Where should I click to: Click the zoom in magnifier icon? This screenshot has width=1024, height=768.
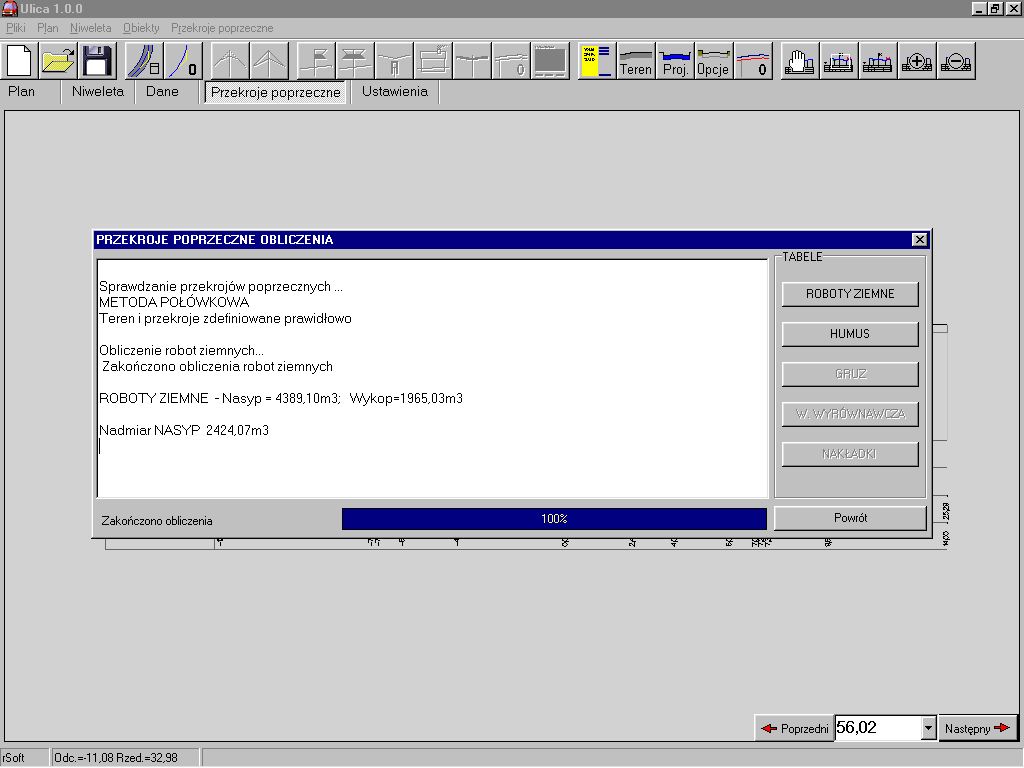tap(917, 61)
